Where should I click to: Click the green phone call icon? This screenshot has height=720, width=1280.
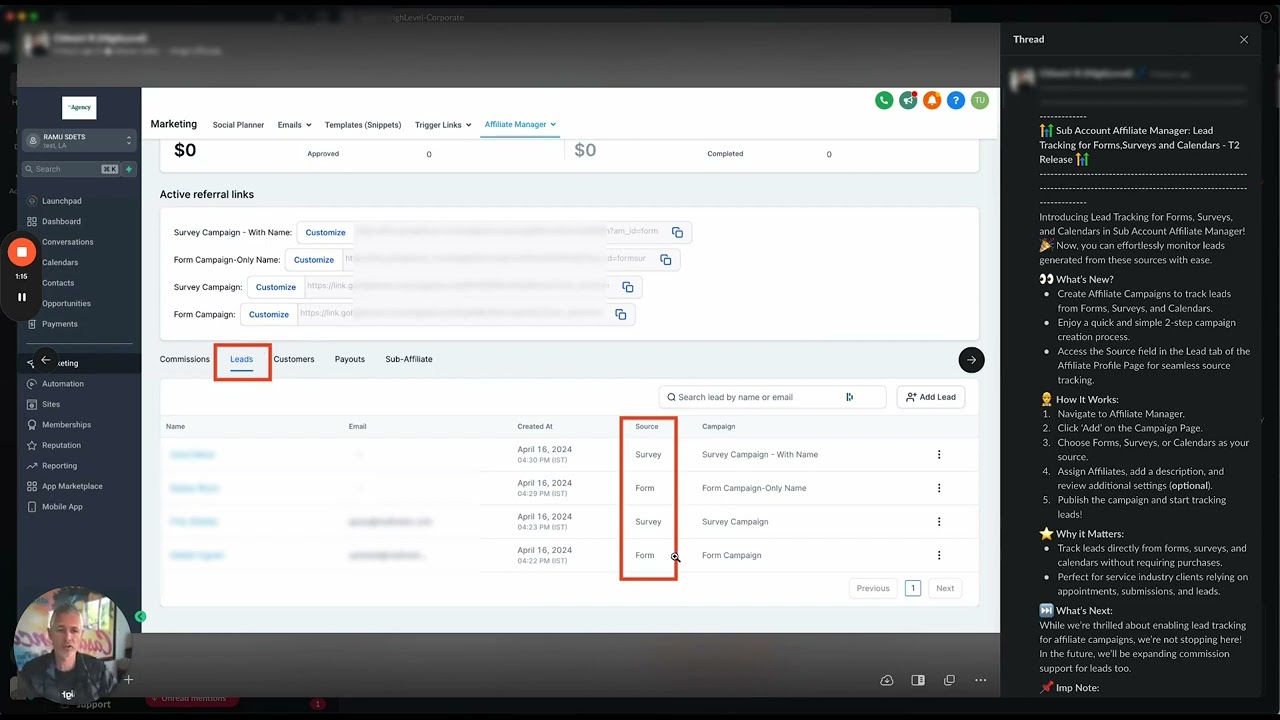884,100
